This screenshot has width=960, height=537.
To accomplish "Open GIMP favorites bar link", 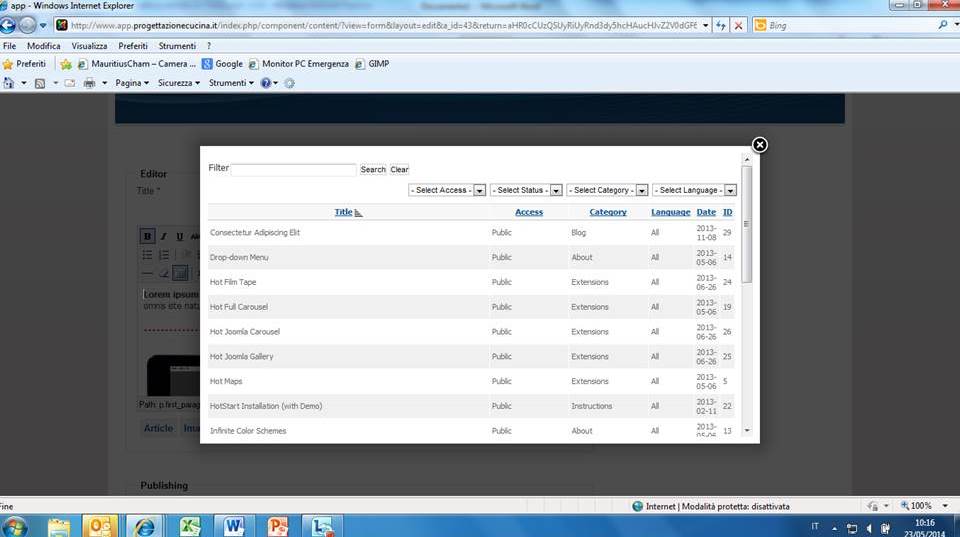I will (372, 64).
